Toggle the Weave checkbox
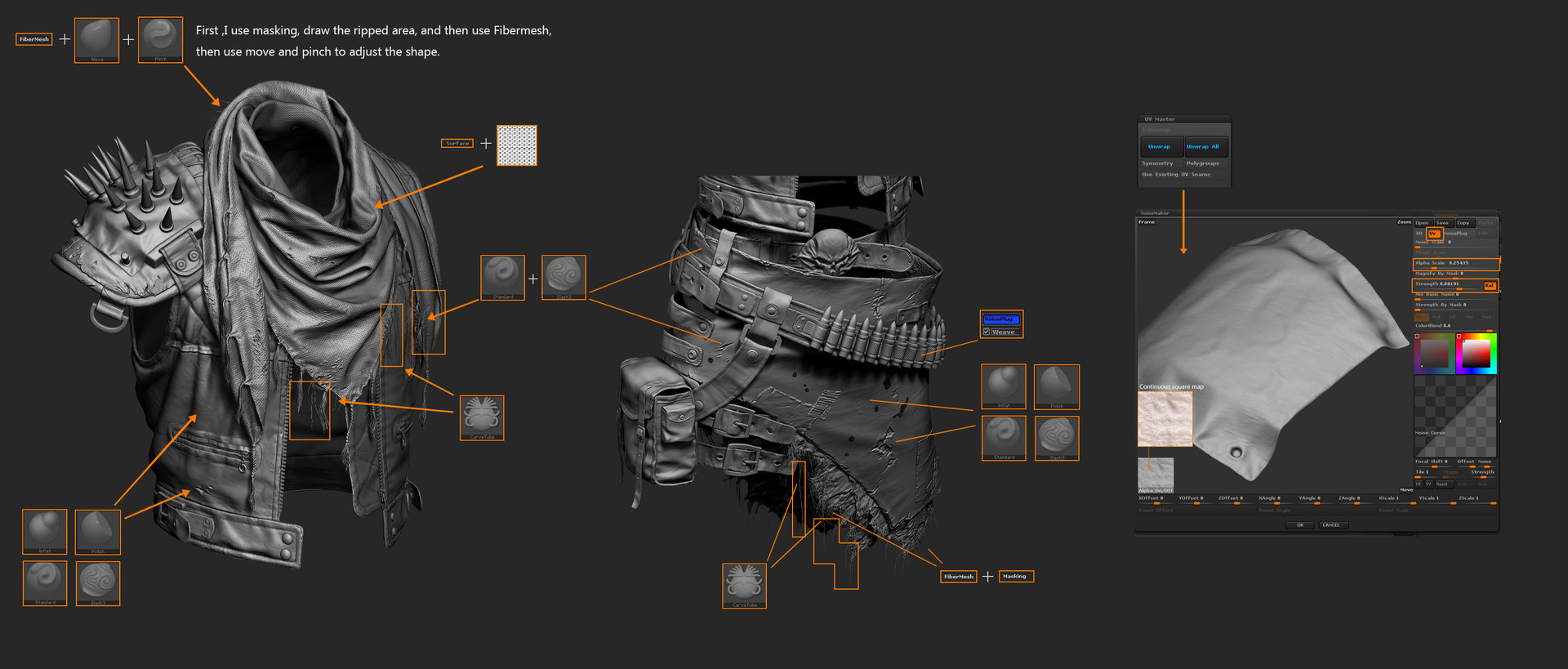 coord(987,332)
